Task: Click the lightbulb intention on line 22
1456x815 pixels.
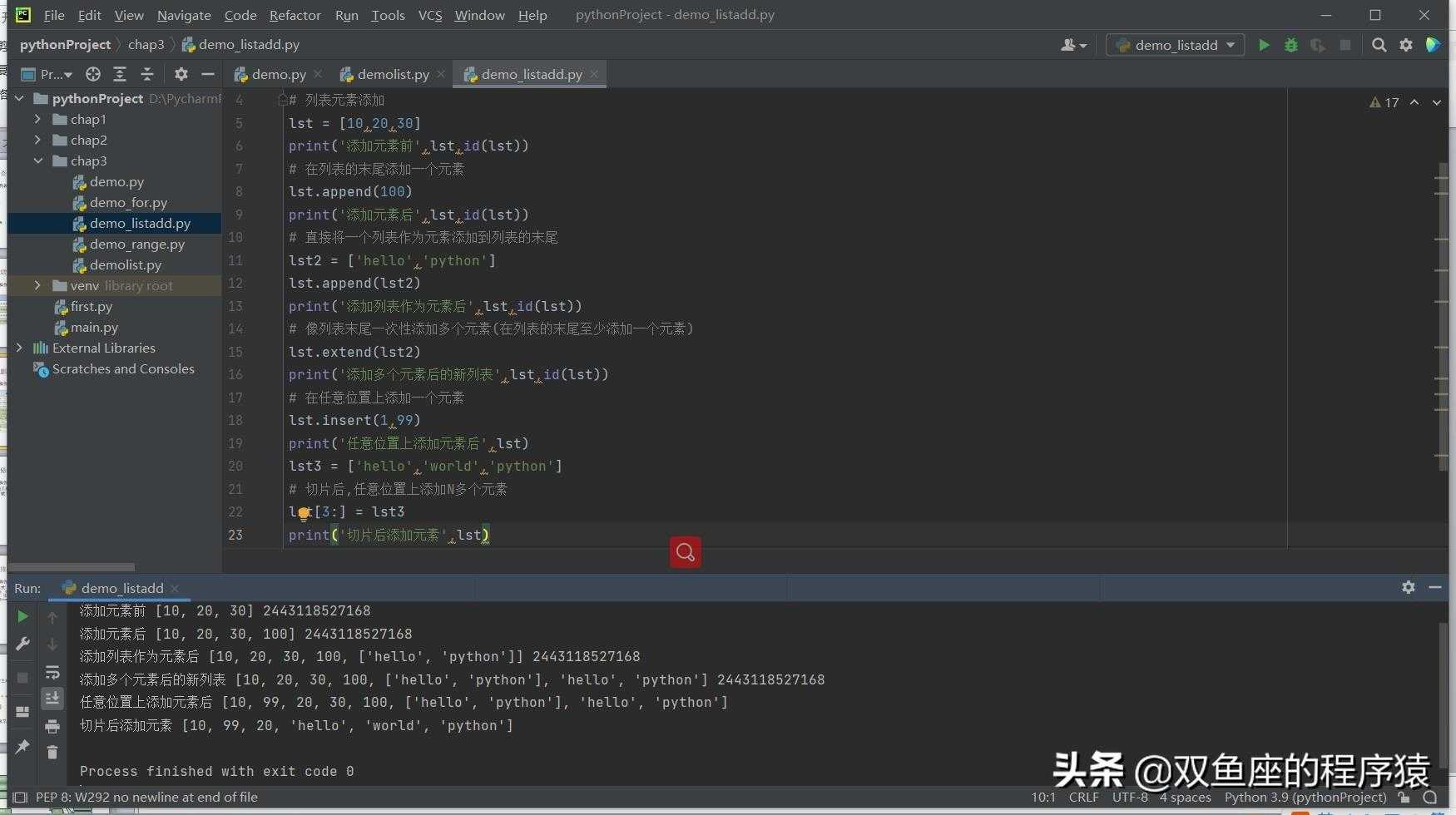Action: [304, 513]
